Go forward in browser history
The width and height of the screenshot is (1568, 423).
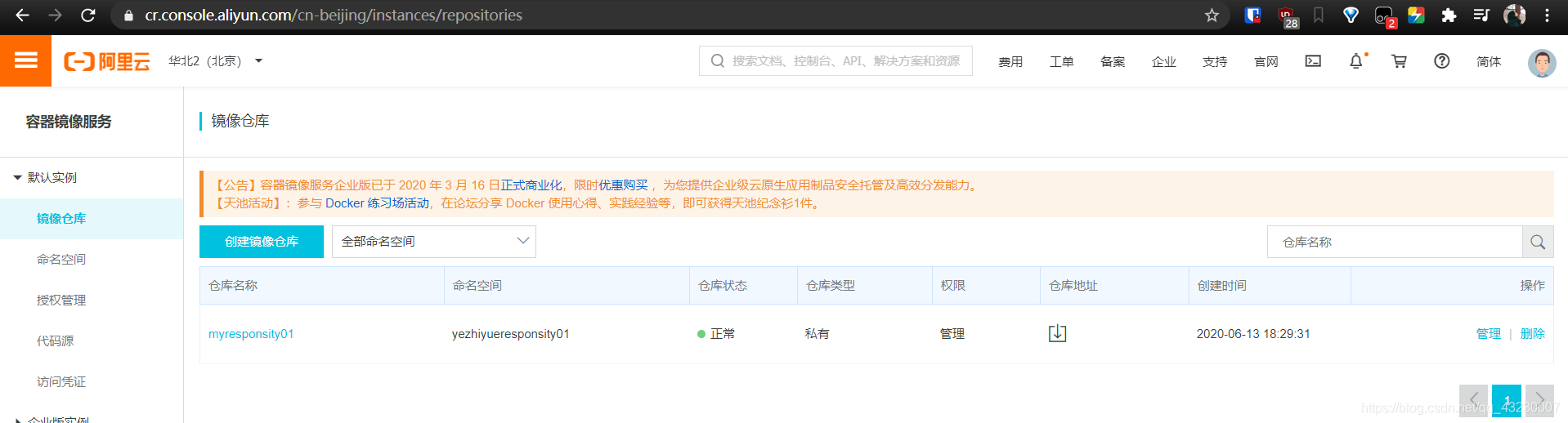point(55,15)
